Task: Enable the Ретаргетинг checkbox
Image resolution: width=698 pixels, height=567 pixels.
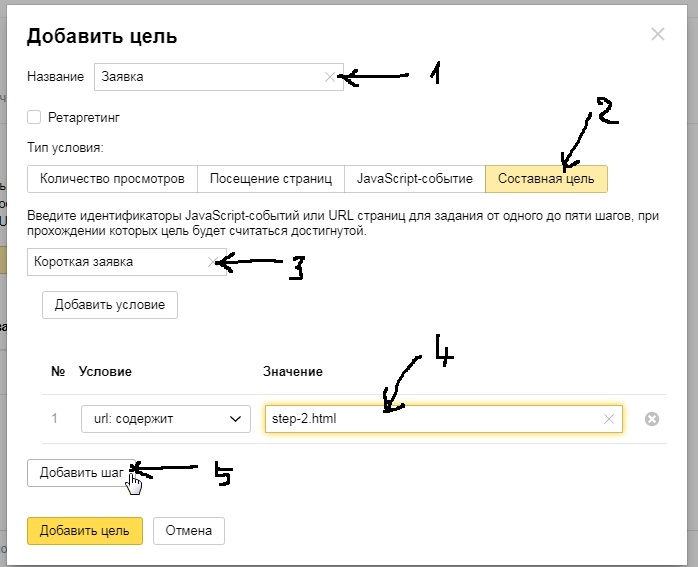Action: click(x=35, y=117)
